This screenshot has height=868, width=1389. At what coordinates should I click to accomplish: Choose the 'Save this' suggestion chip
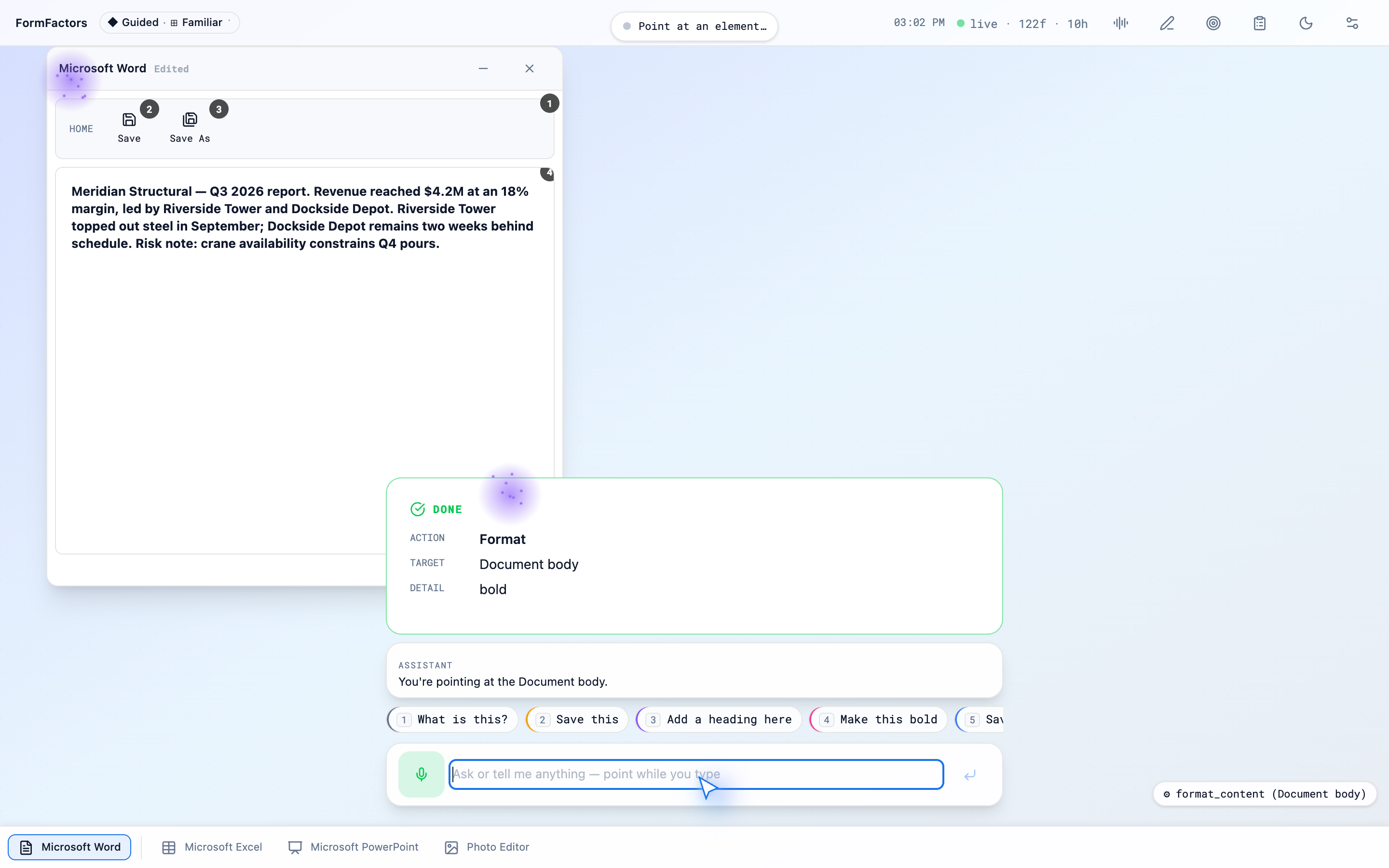[577, 719]
